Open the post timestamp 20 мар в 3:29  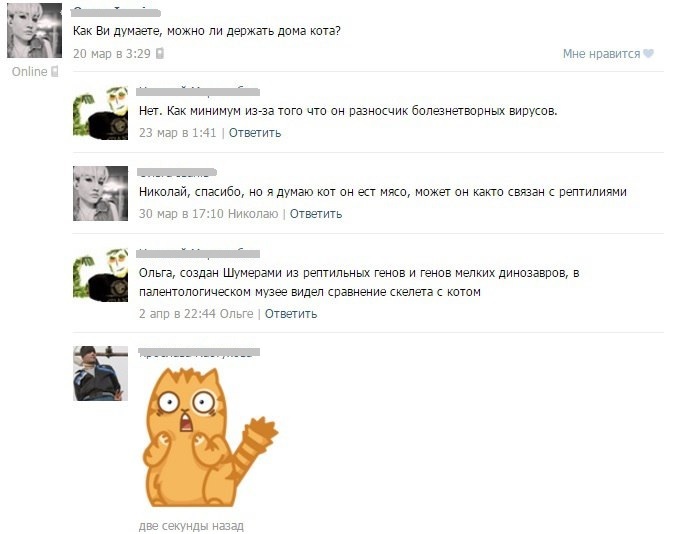(x=112, y=54)
